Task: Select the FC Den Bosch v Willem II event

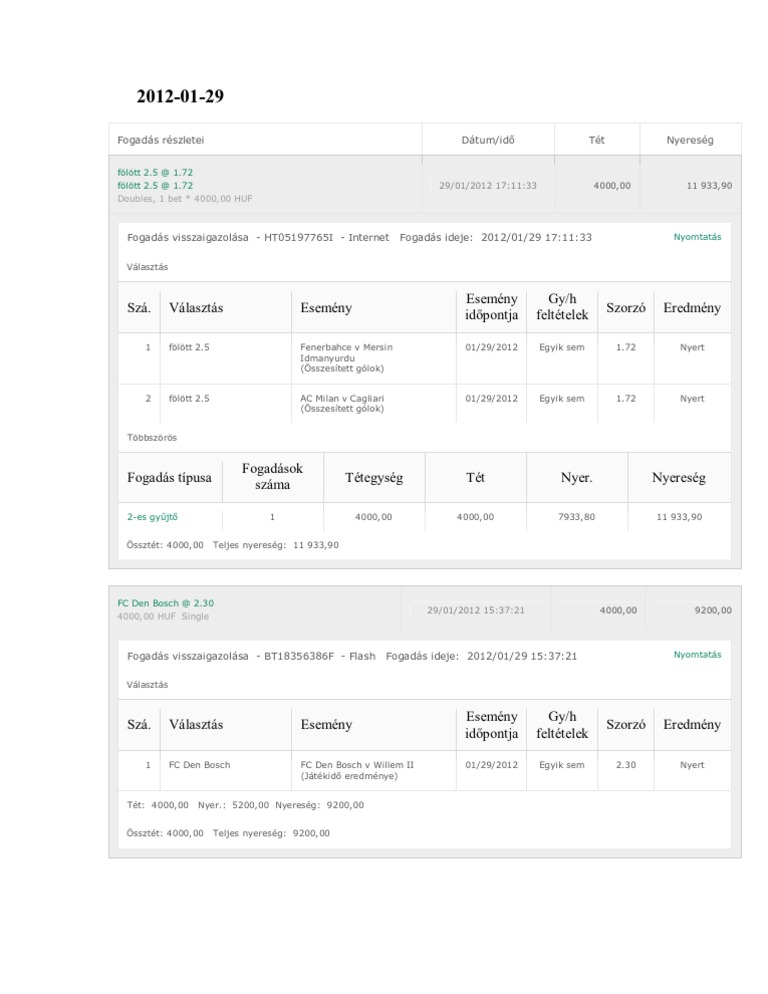Action: click(357, 770)
